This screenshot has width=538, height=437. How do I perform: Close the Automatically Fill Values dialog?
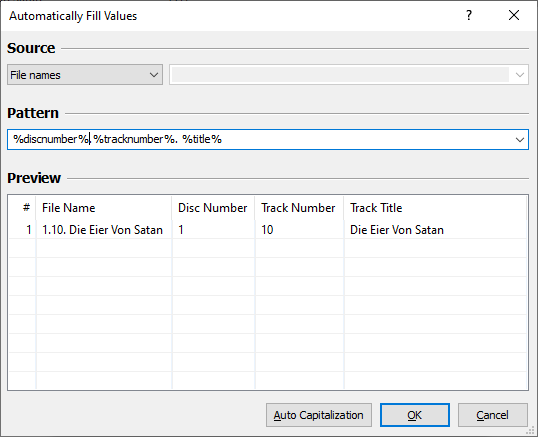coord(514,15)
